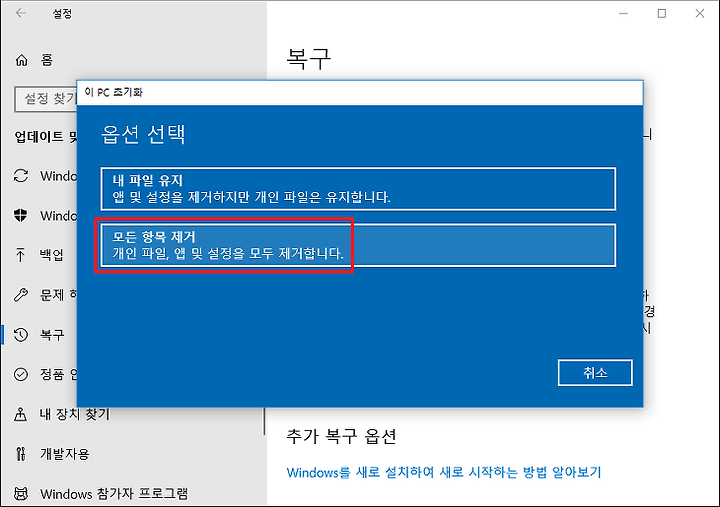
Task: Click the '이 PC 초기화' dialog title
Action: [x=113, y=92]
